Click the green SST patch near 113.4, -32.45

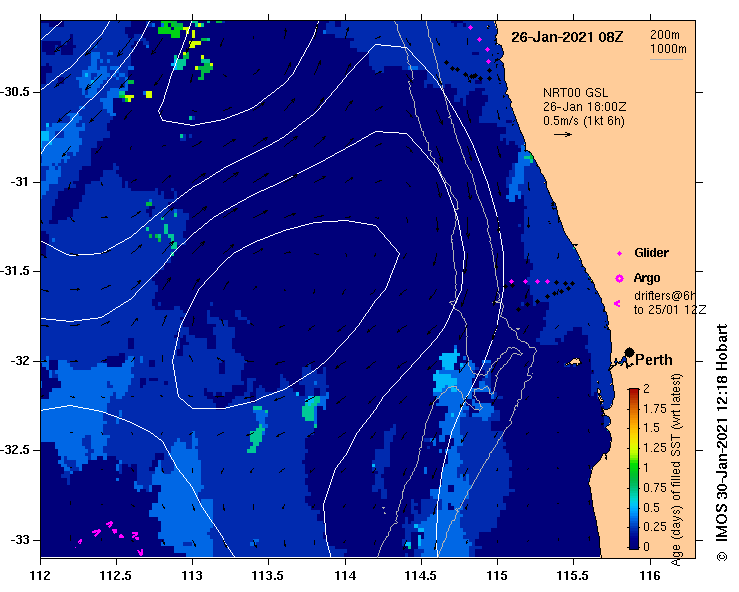point(256,438)
